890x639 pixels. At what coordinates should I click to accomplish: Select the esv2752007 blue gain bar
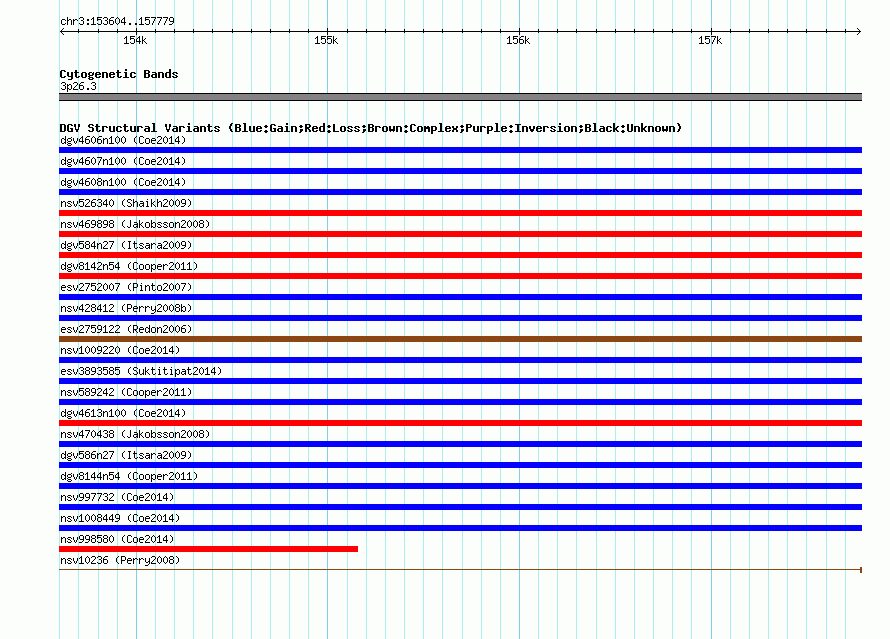tap(460, 297)
